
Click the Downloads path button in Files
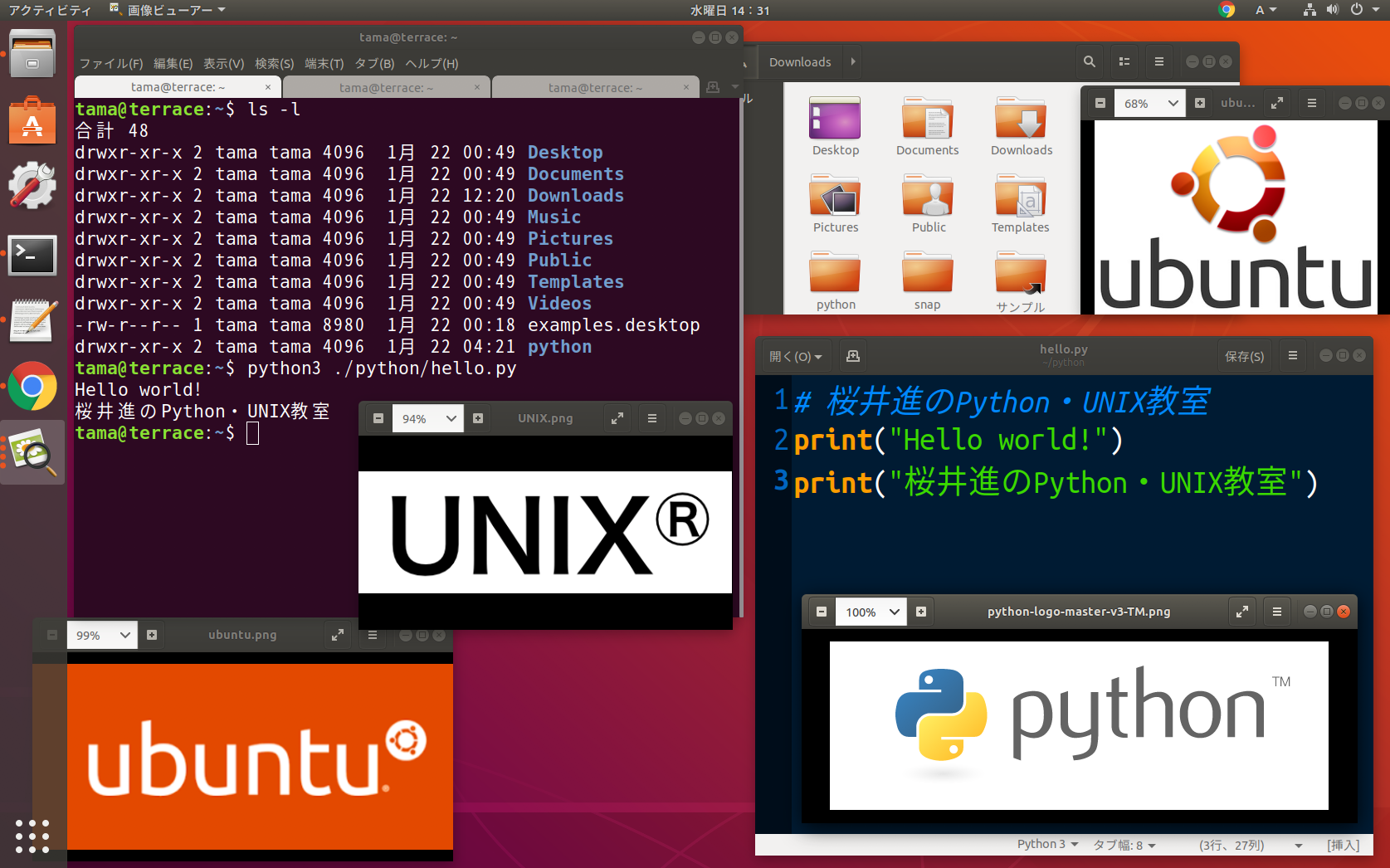[x=800, y=61]
